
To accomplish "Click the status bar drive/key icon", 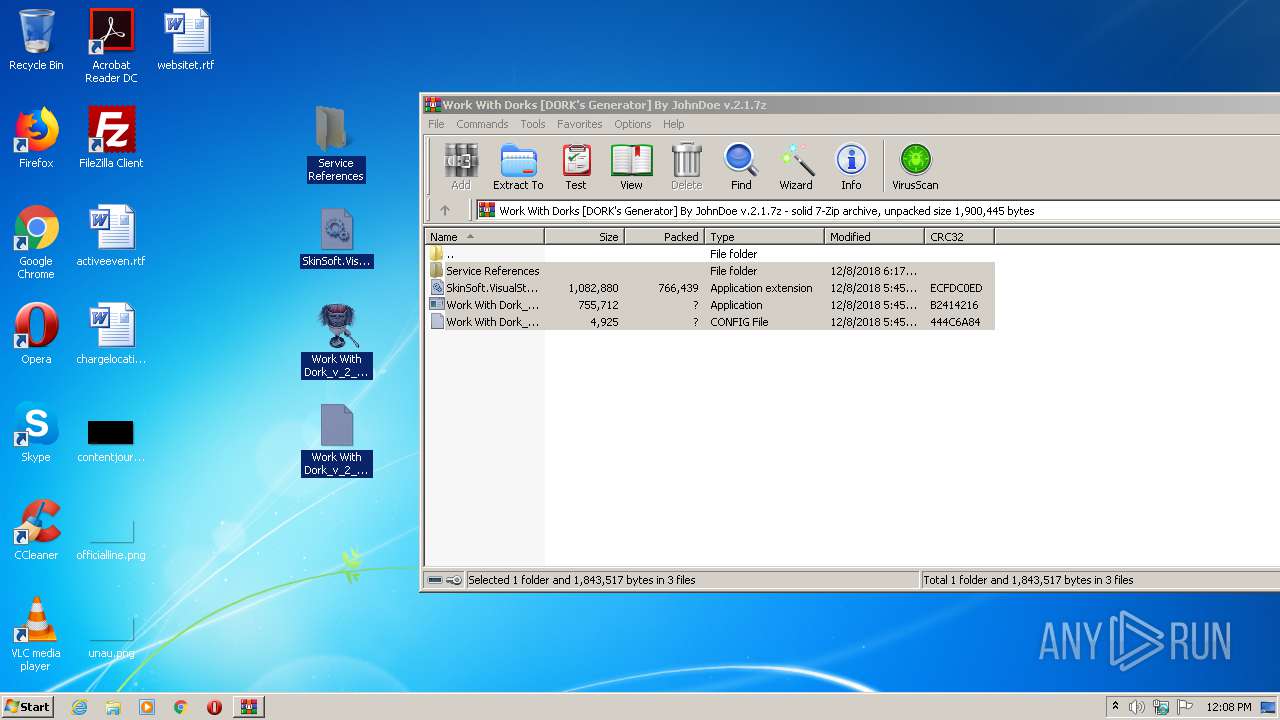I will [x=444, y=580].
